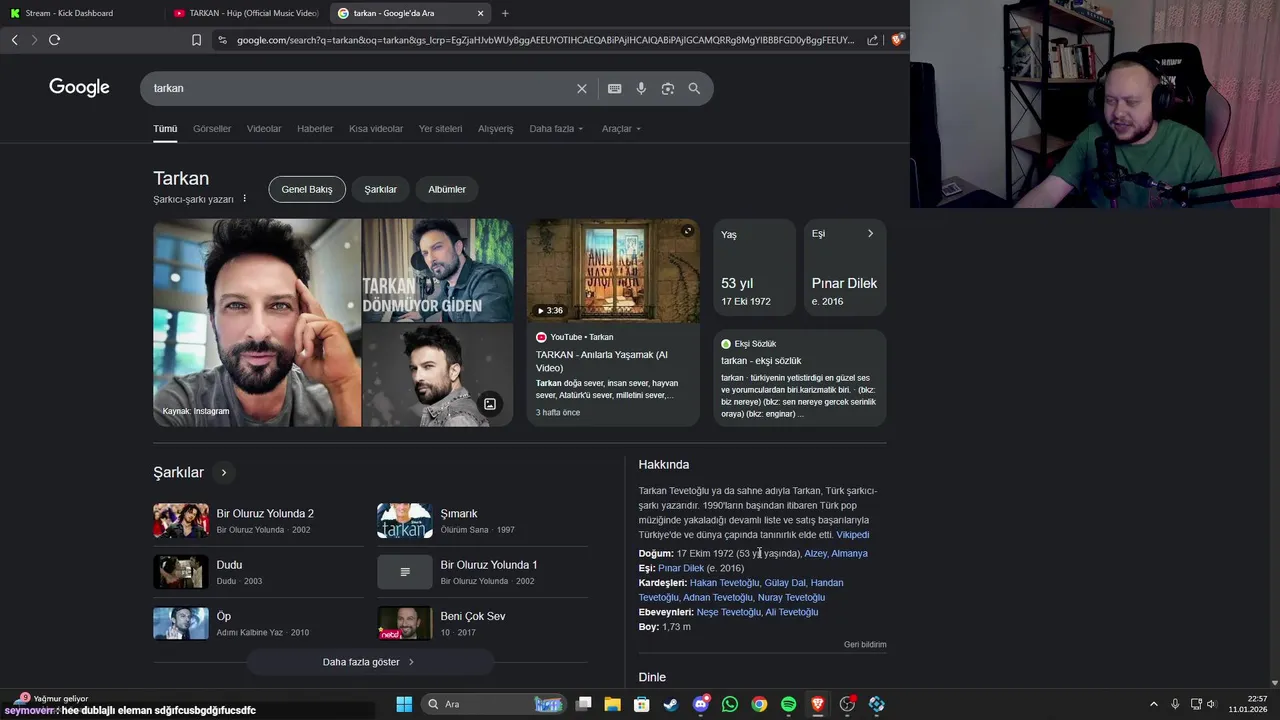The image size is (1280, 720).
Task: Click the Geri bildirim link
Action: [865, 645]
